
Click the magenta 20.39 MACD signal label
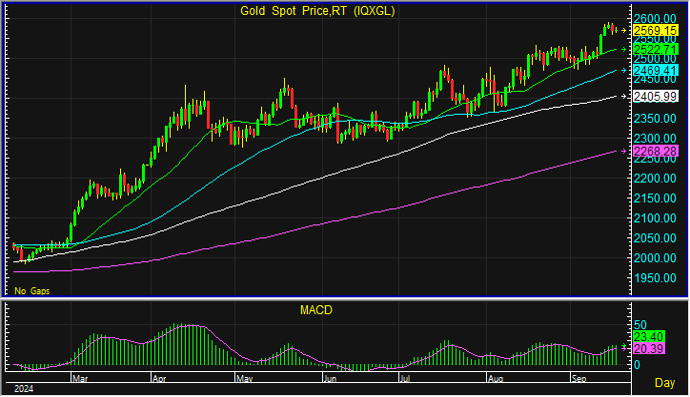click(649, 349)
